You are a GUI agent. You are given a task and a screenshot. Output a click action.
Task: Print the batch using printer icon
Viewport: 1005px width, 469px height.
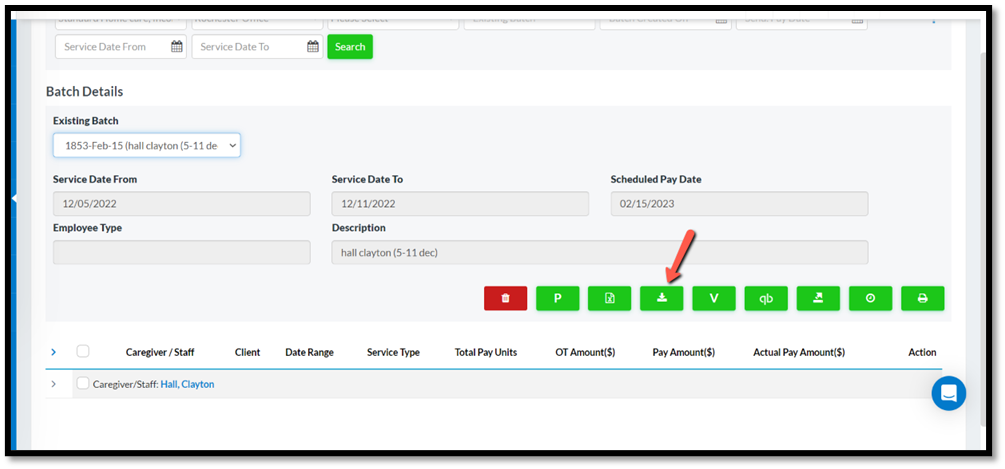point(923,299)
